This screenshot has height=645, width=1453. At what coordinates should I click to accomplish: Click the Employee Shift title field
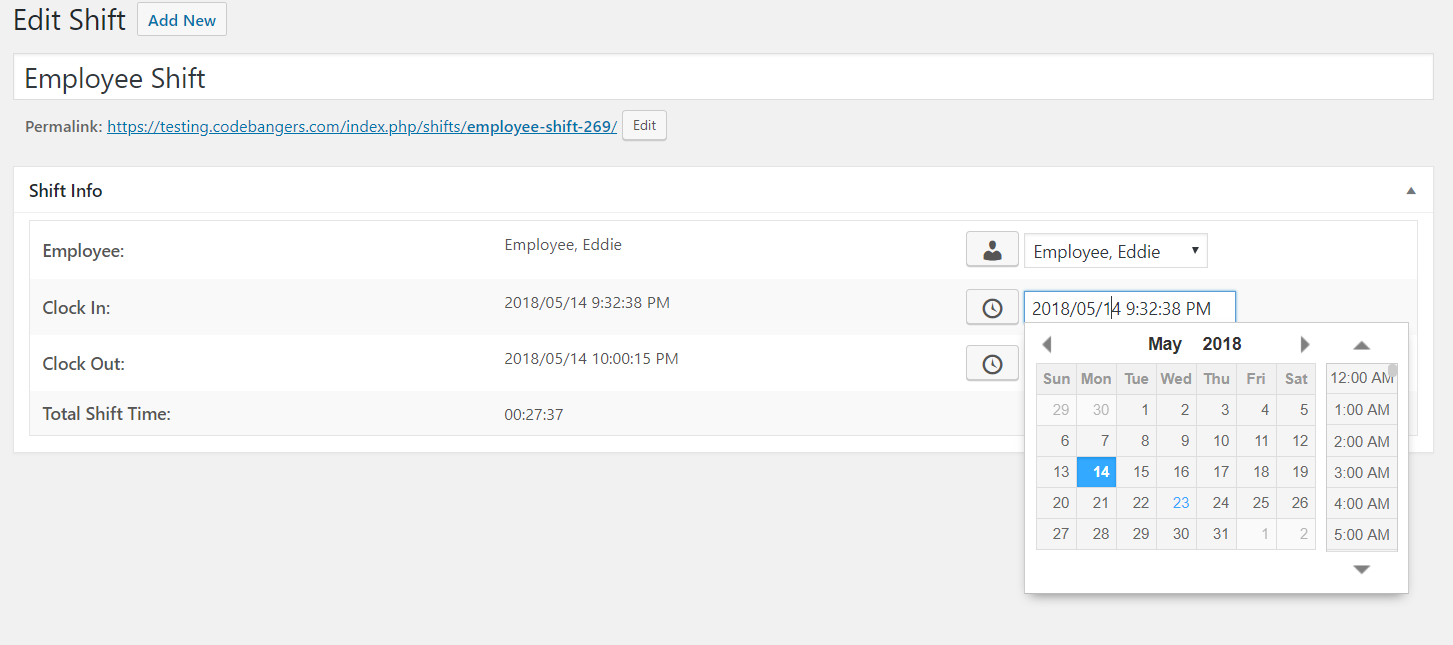[400, 77]
